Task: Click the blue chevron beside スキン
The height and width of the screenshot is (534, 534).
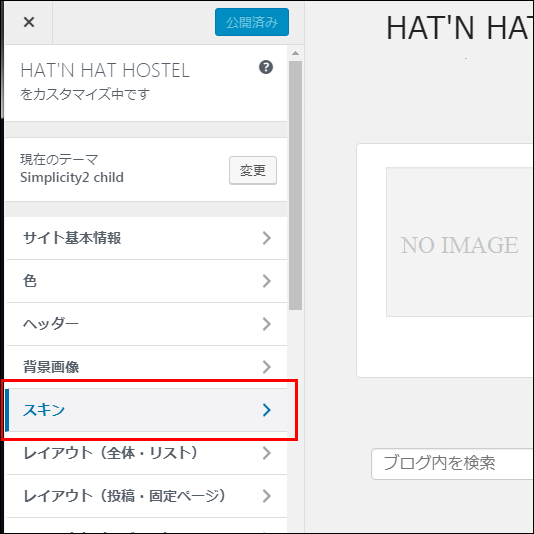Action: pos(267,410)
